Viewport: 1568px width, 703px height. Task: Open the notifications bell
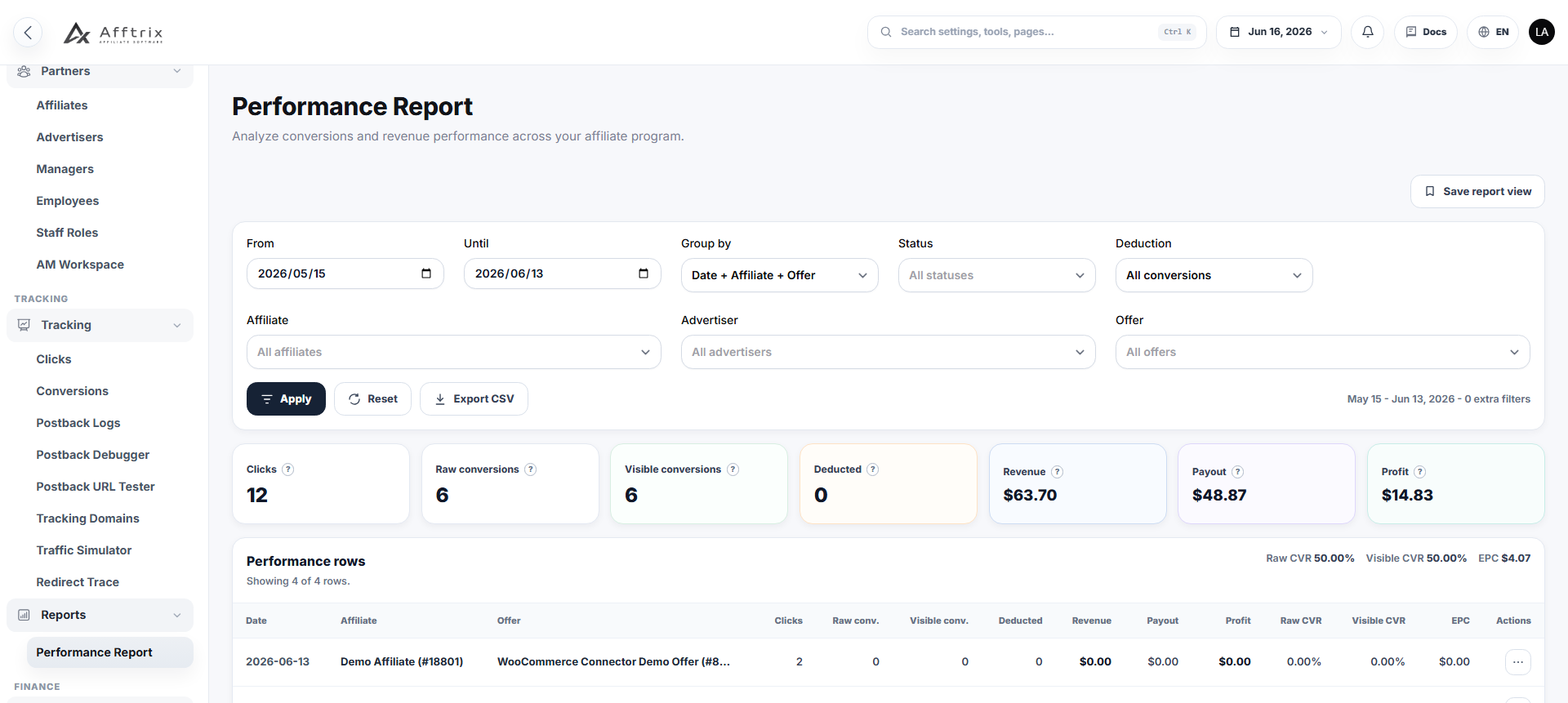point(1367,32)
